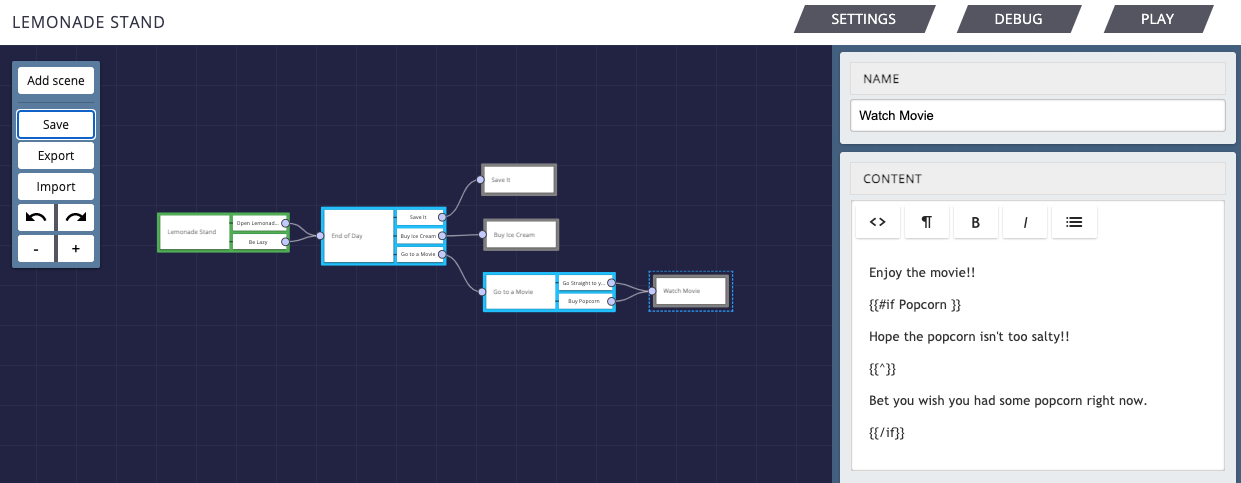1241x483 pixels.
Task: Click input port of Go to a Movie scene
Action: pos(483,292)
